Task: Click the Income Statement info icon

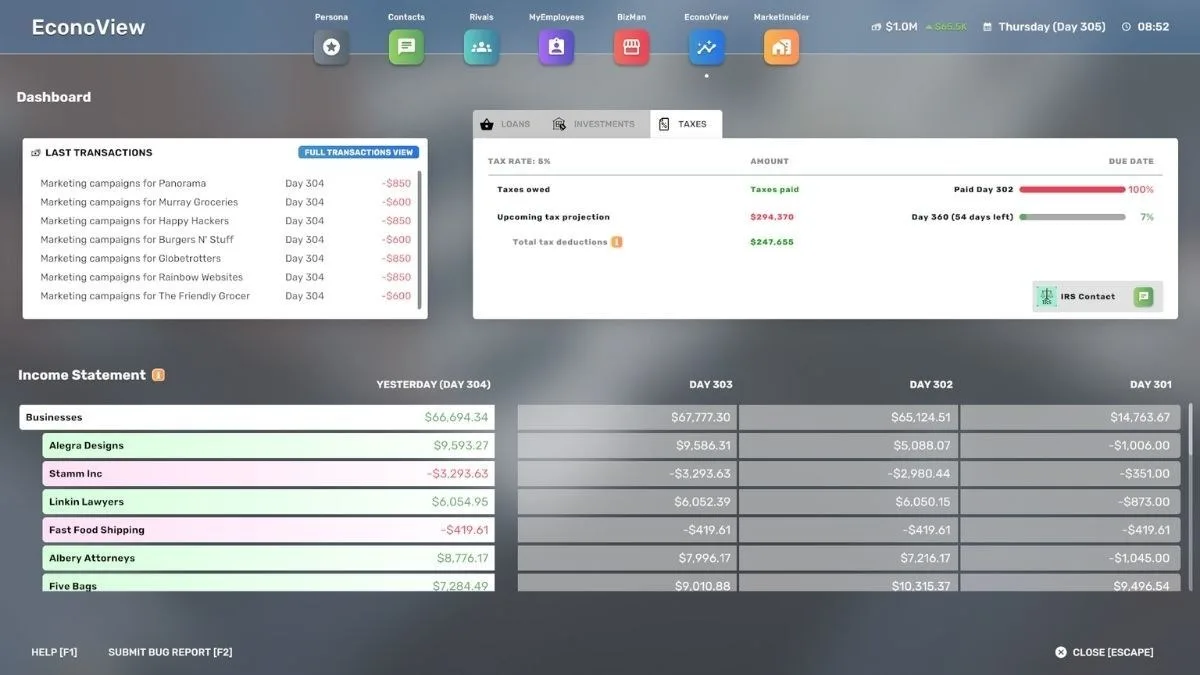Action: 158,375
